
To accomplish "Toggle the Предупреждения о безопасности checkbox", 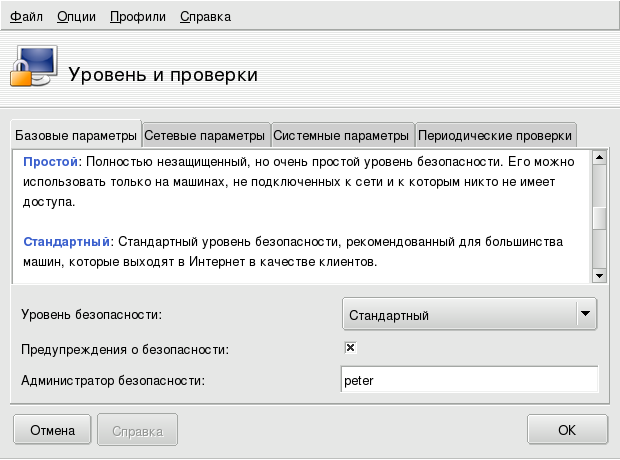I will (351, 348).
